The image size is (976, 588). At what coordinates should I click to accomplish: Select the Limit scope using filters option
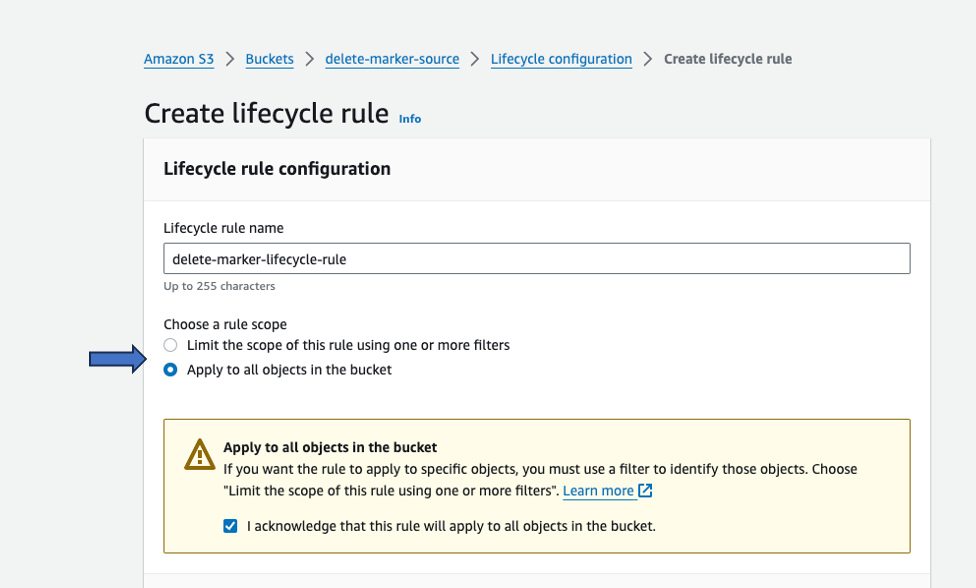pyautogui.click(x=170, y=344)
